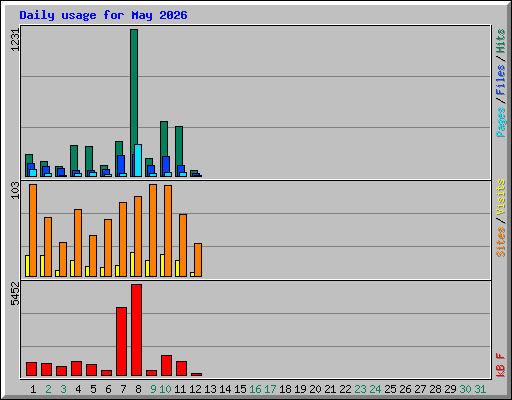The height and width of the screenshot is (400, 512).
Task: Click day 28 on the x-axis
Action: (x=435, y=389)
